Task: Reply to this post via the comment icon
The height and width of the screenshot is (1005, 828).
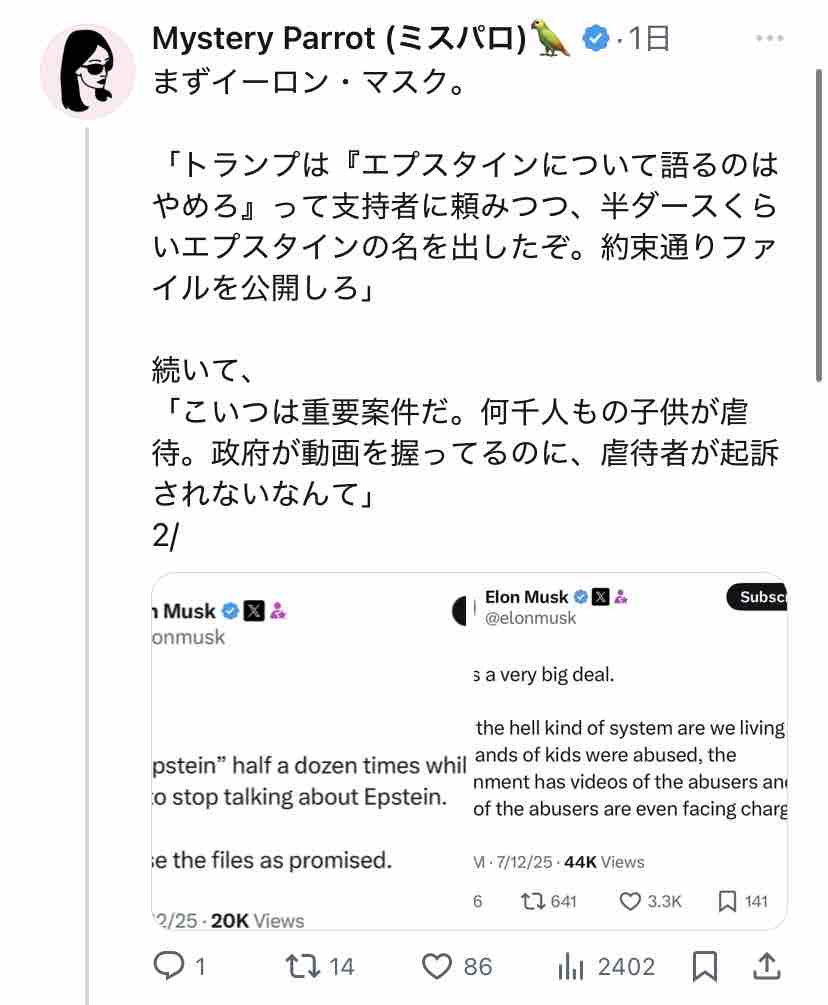Action: point(166,965)
